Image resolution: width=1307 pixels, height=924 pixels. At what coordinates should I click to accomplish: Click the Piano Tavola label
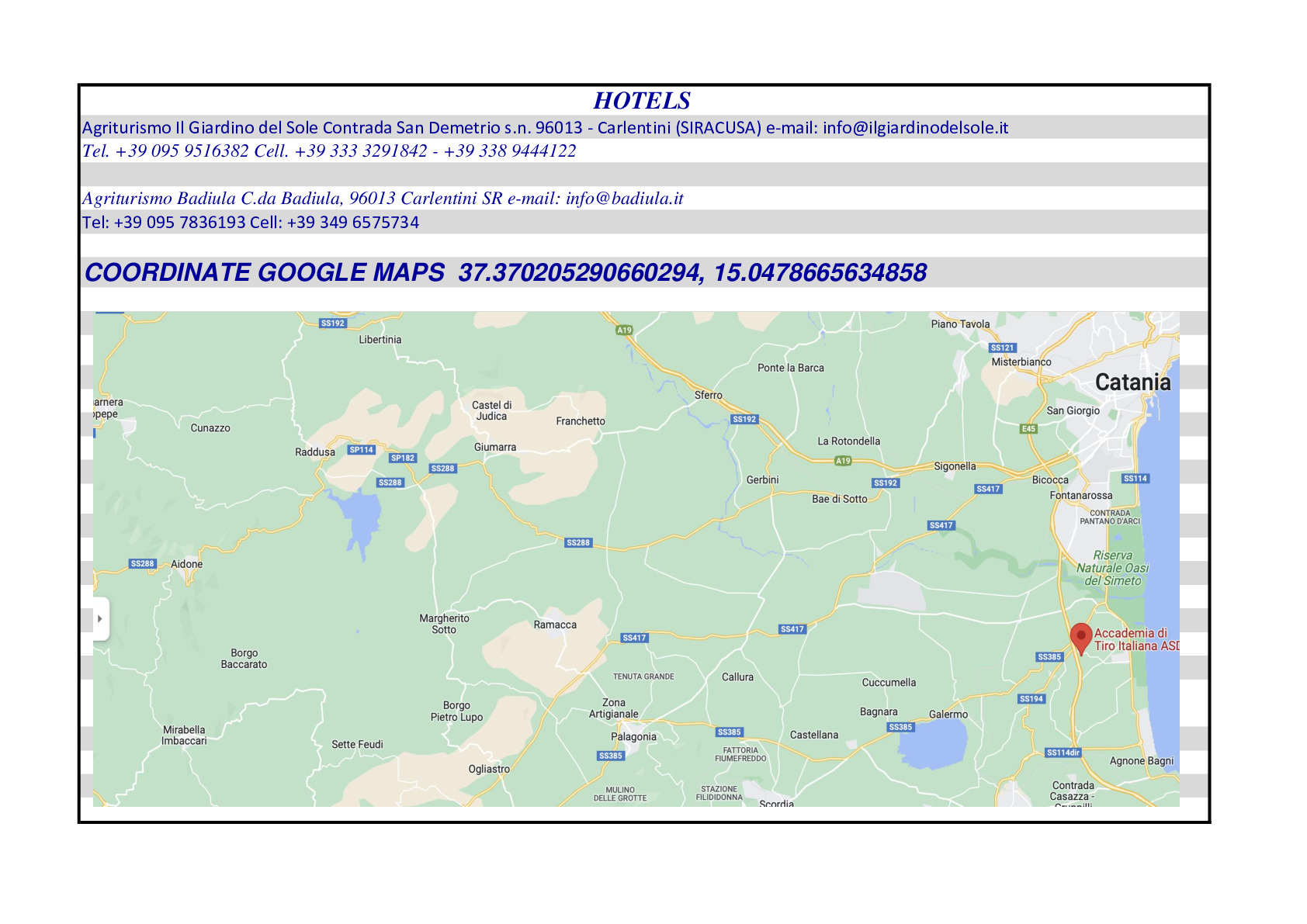(960, 324)
